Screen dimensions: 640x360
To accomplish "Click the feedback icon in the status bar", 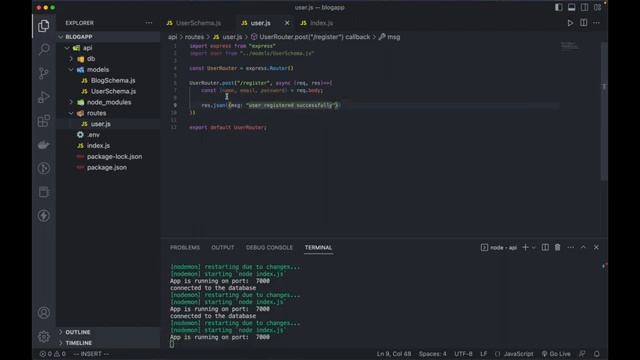I will (582, 354).
